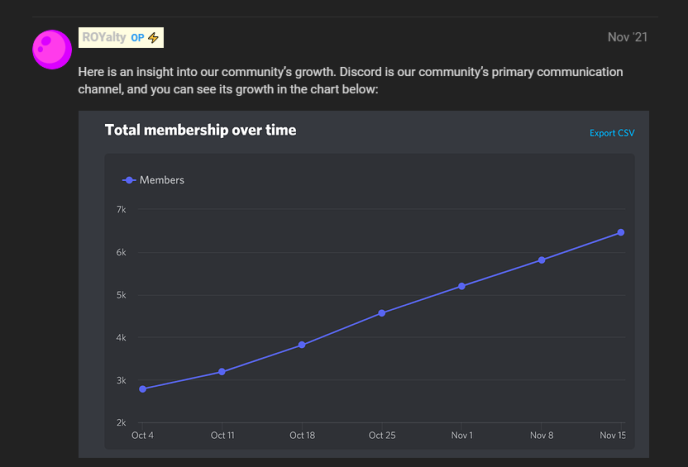Click the Nov '21 post date
The image size is (688, 467).
(627, 37)
